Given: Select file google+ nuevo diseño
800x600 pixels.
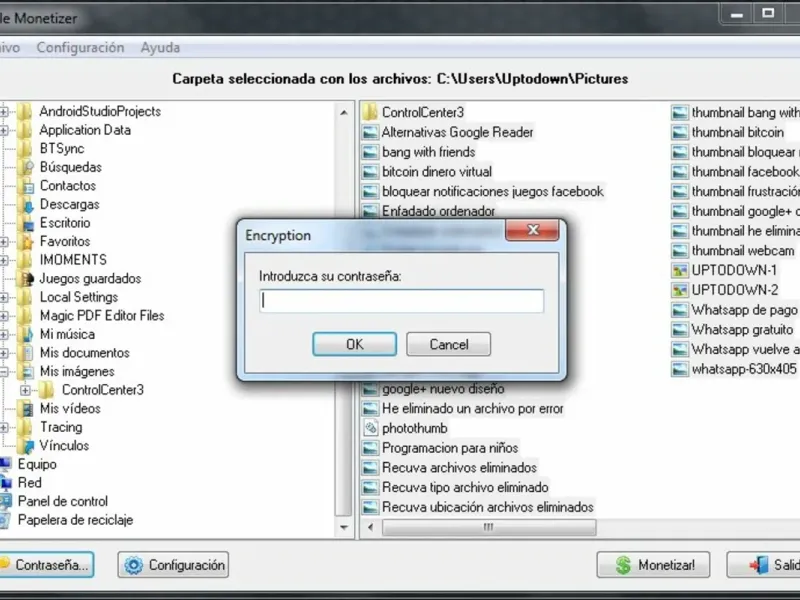Looking at the screenshot, I should coord(443,389).
